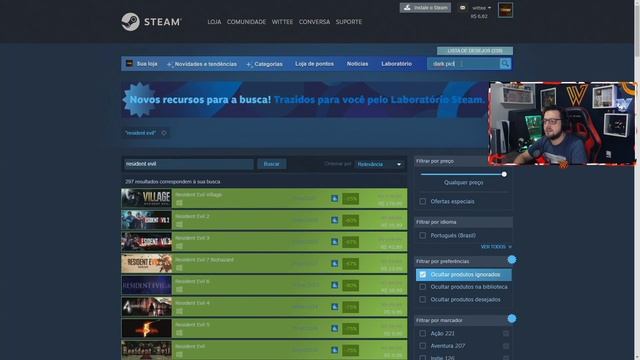
Task: Open the WITTEE profile menu
Action: coord(282,22)
